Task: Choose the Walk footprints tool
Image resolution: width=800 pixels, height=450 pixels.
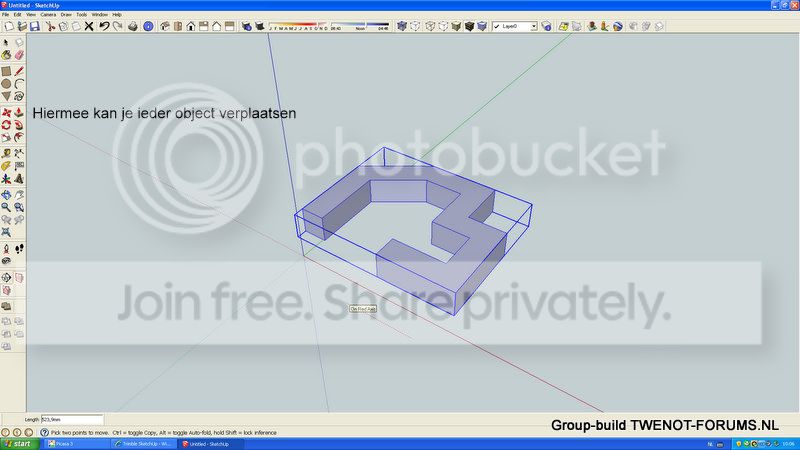Action: 19,249
